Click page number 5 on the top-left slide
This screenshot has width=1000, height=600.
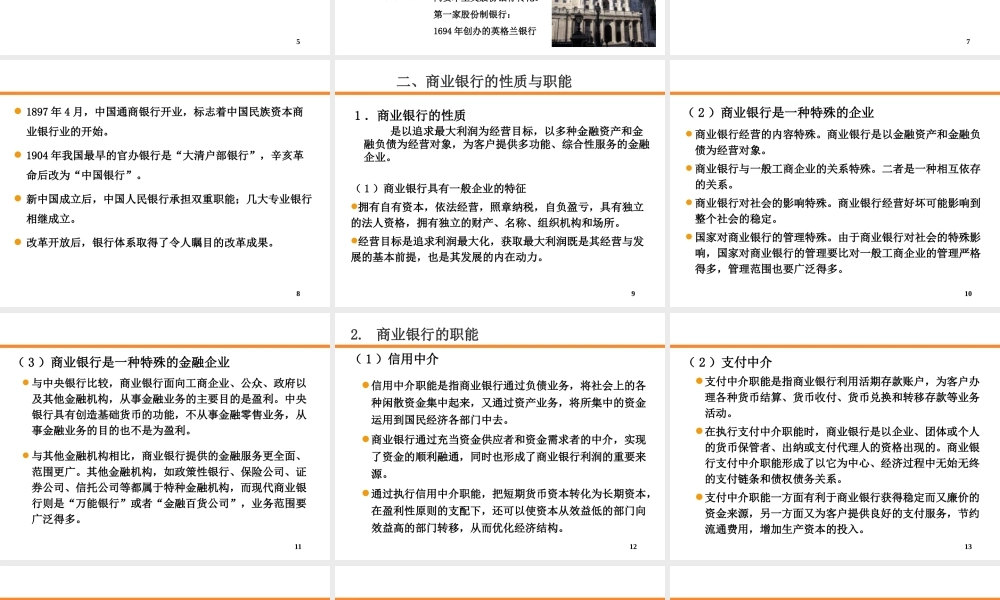(x=297, y=42)
